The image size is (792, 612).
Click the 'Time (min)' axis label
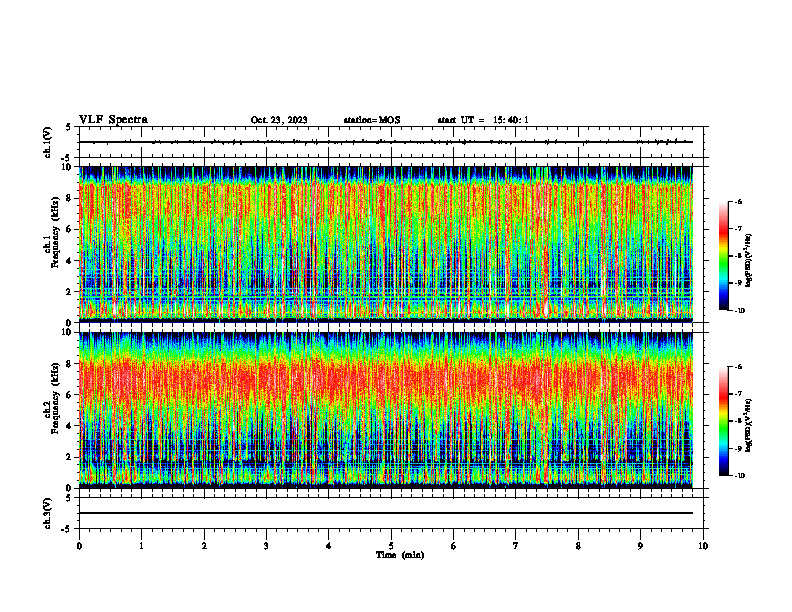400,555
